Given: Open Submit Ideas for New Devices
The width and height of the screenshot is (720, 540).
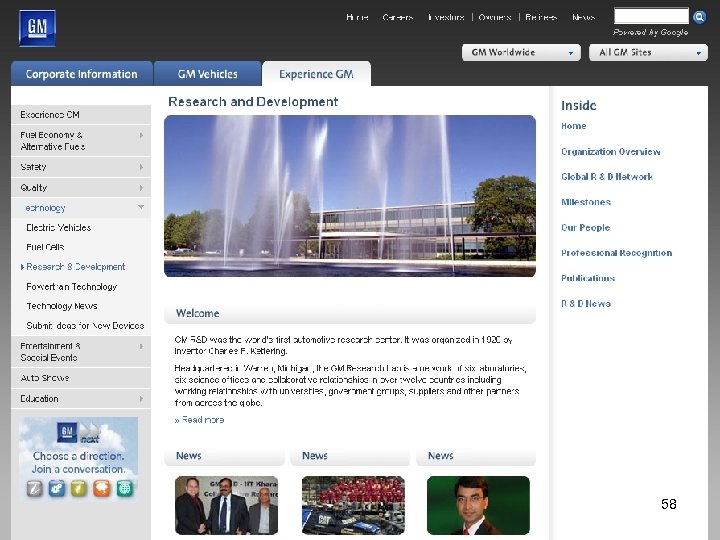Looking at the screenshot, I should [85, 326].
